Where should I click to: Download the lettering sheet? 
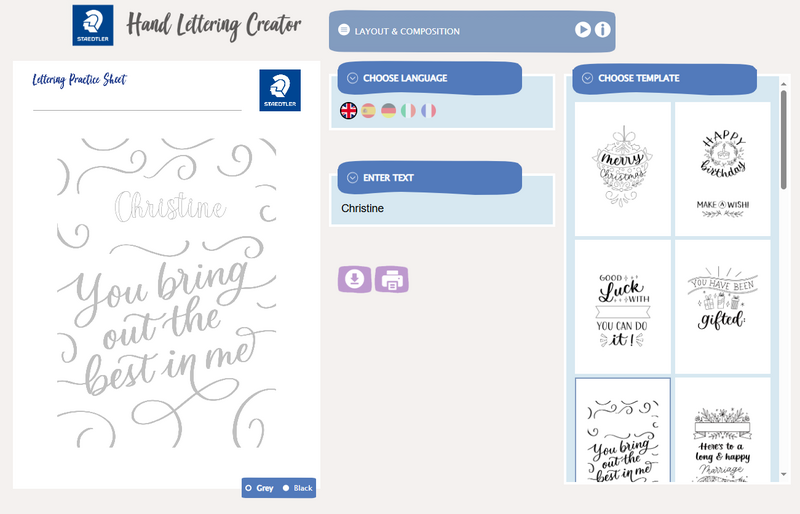[355, 279]
